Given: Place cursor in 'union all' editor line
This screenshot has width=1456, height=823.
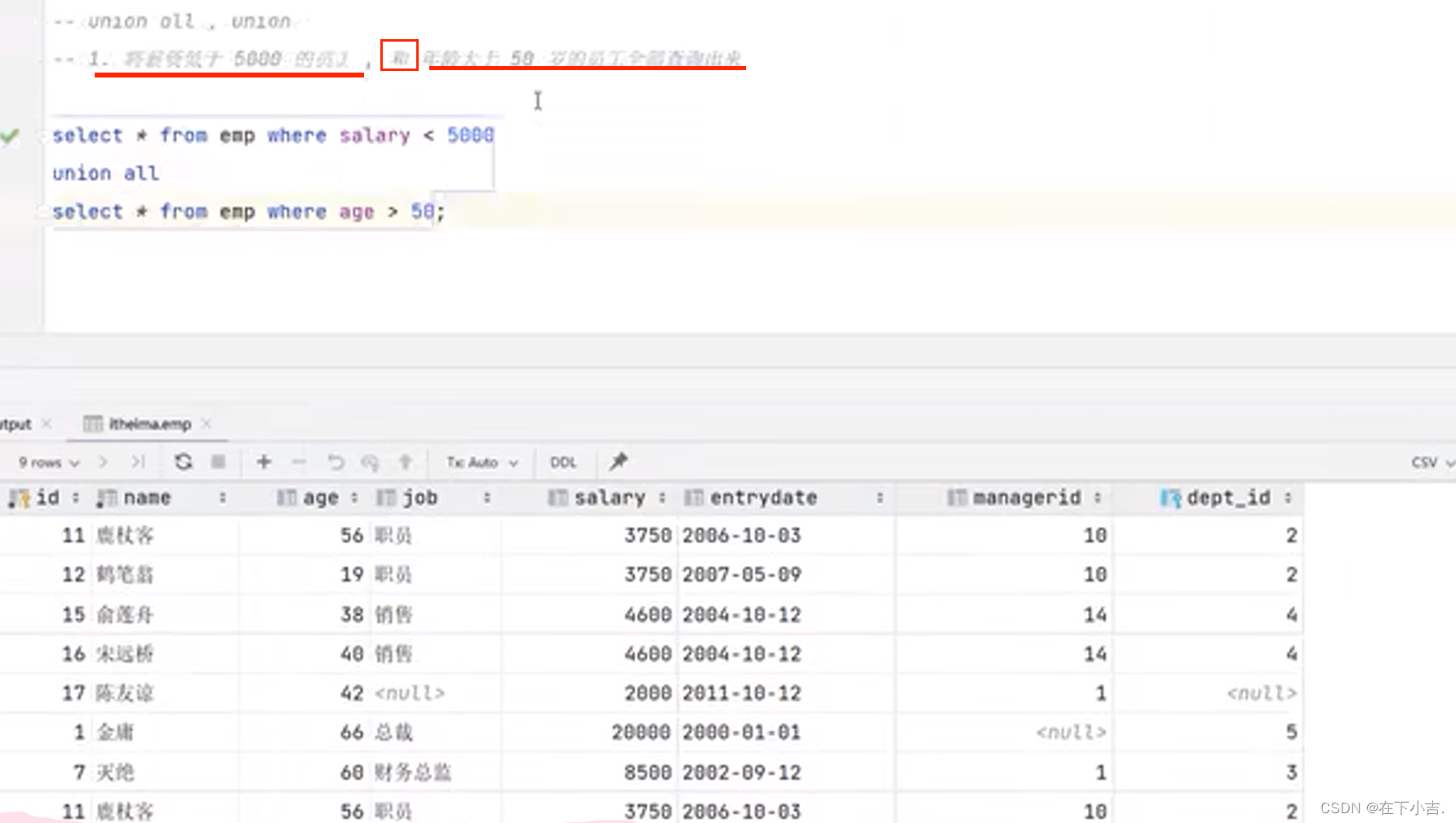Looking at the screenshot, I should (x=106, y=173).
